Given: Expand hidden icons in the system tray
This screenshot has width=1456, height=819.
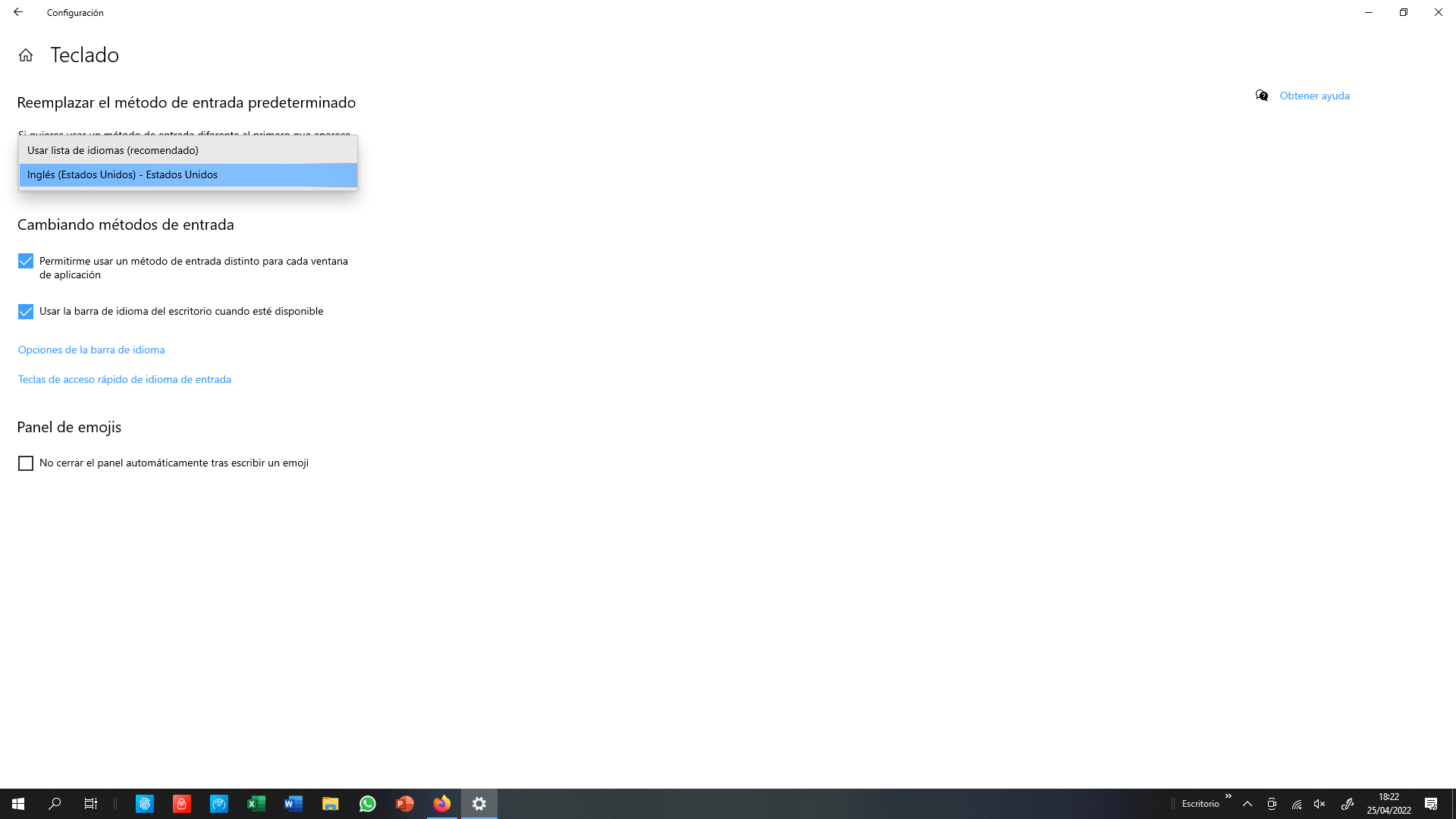Looking at the screenshot, I should (1247, 804).
